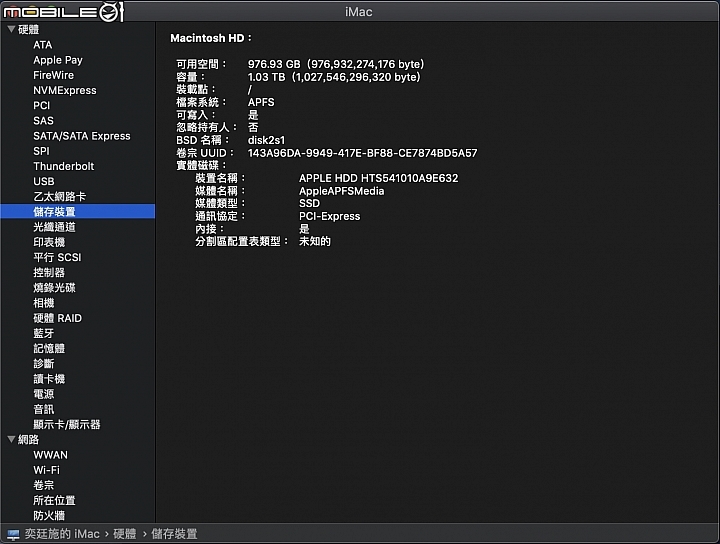Open 光纖通道 fibre channel entry
Screen dimensions: 720x544
coord(54,227)
